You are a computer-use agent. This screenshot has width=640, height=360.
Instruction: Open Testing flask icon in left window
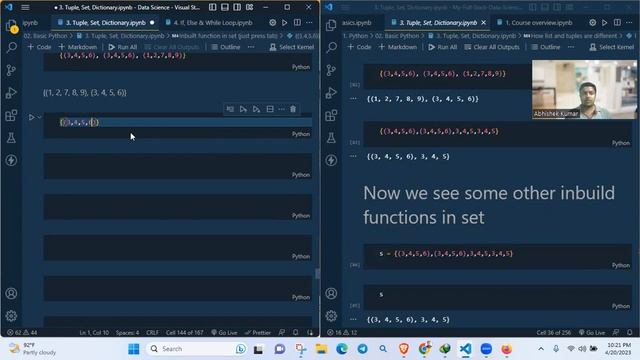(x=11, y=138)
